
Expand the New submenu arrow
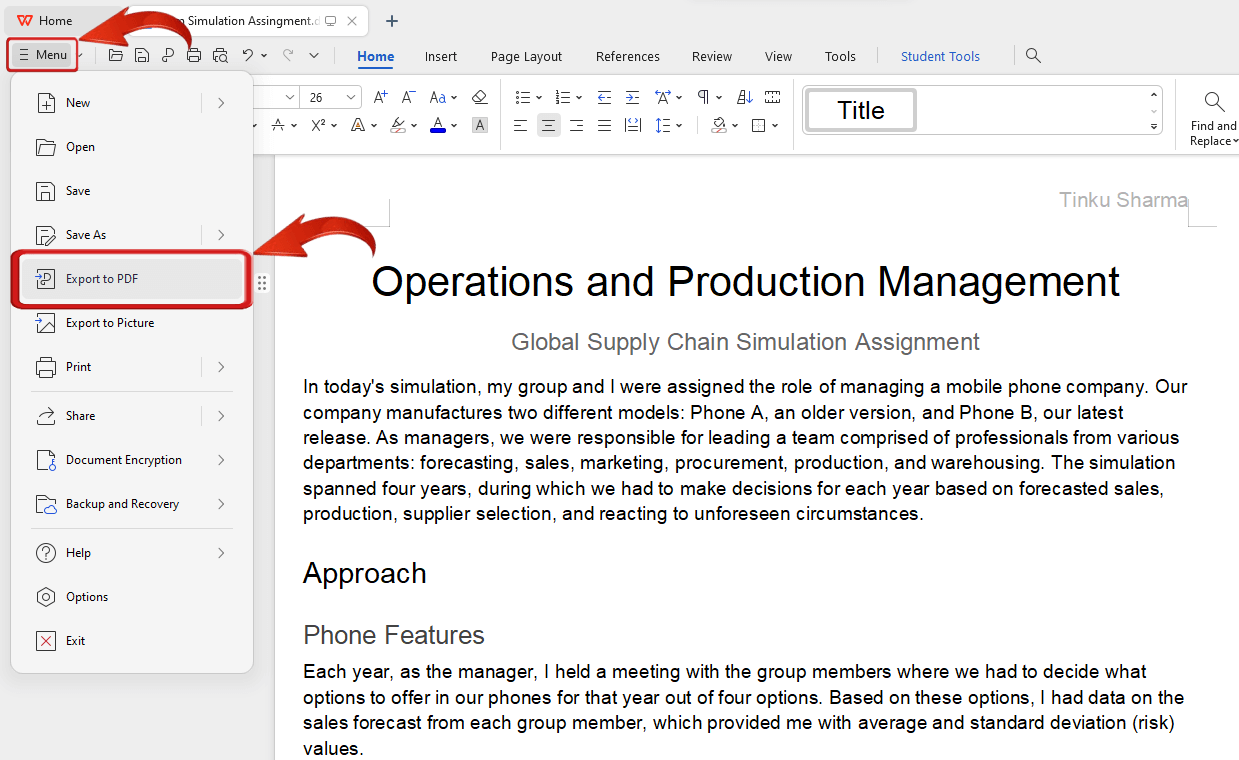point(221,103)
